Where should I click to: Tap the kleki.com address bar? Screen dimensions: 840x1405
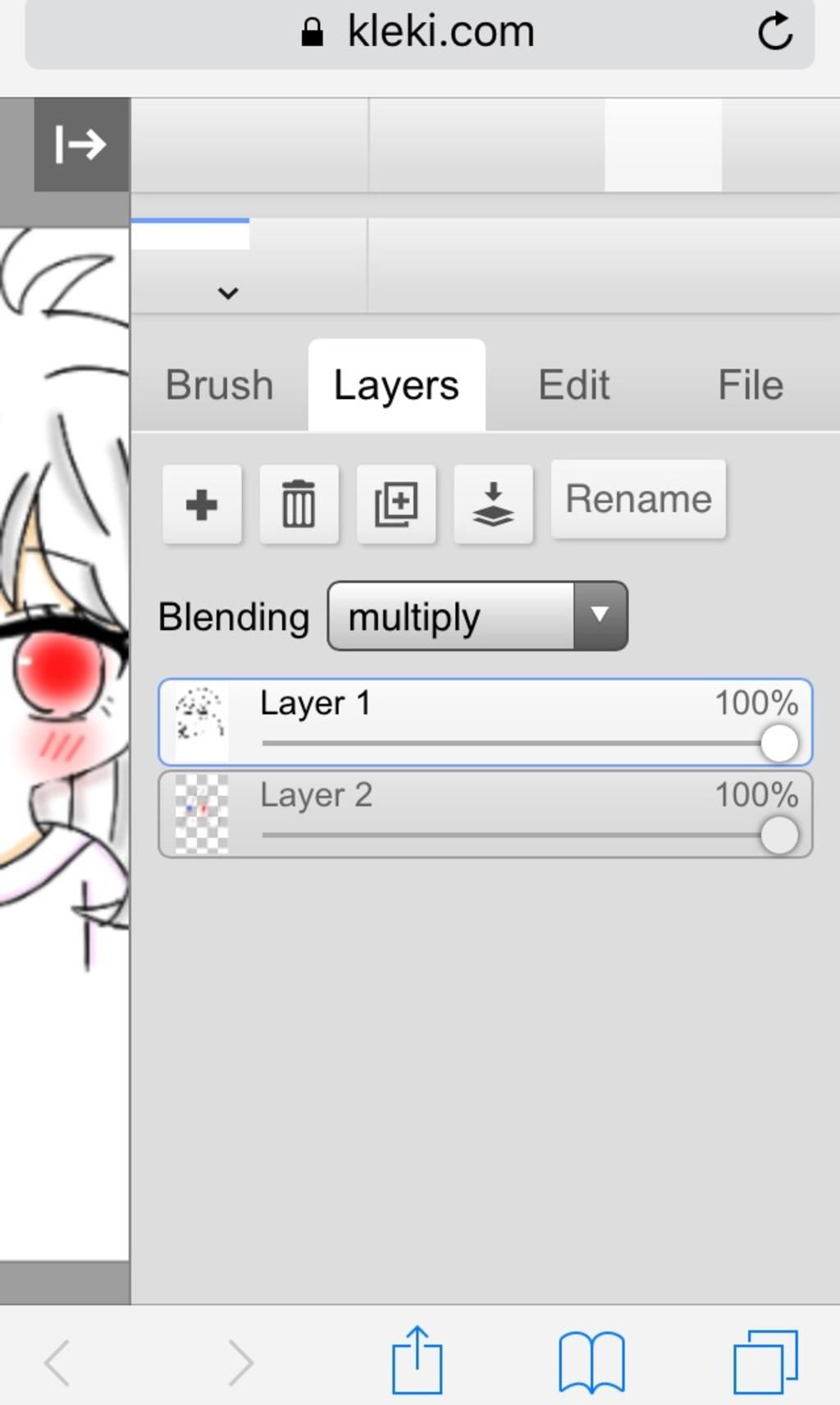click(x=420, y=33)
